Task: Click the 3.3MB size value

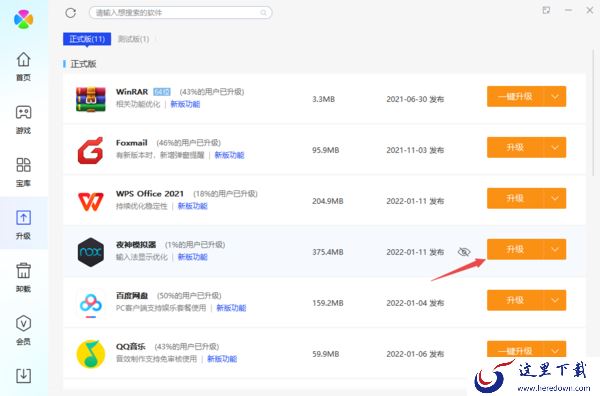Action: pos(324,99)
